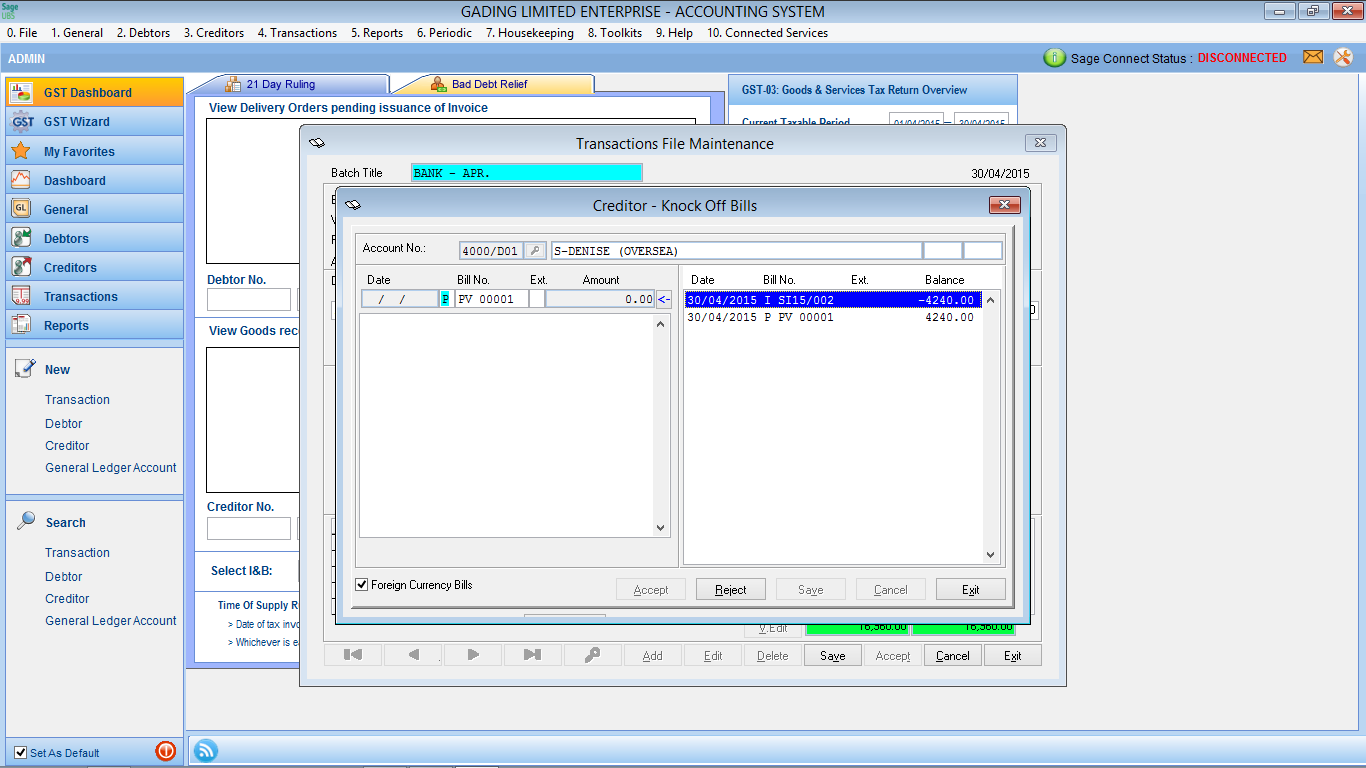Open the Transactions menu
Screen dimensions: 1366x768
pos(297,33)
